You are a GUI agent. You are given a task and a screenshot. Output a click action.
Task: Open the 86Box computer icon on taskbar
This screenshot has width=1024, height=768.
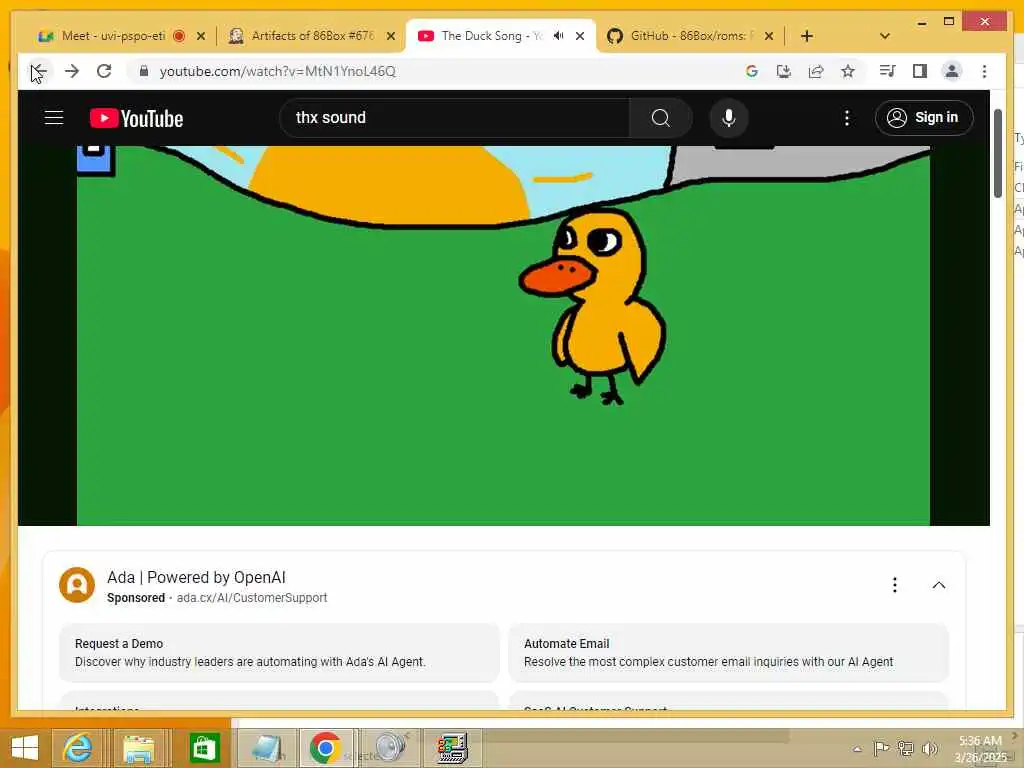[x=453, y=748]
